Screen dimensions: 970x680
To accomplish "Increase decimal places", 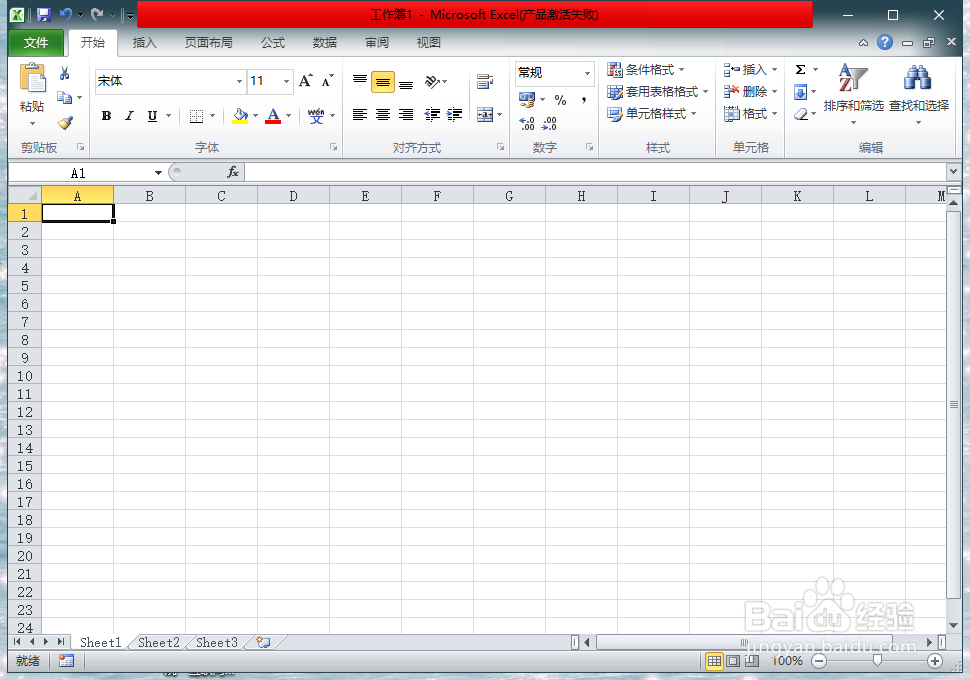I will [527, 124].
